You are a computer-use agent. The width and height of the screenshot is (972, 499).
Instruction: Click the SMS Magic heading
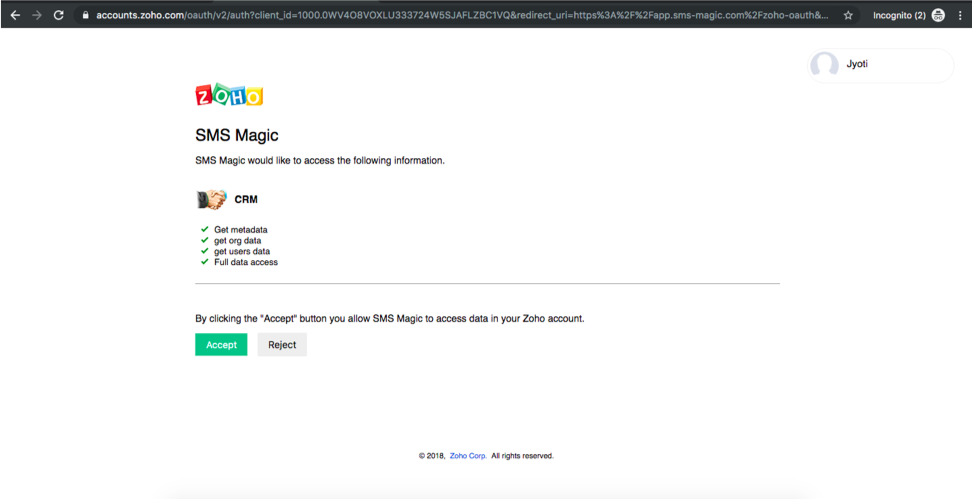coord(237,135)
